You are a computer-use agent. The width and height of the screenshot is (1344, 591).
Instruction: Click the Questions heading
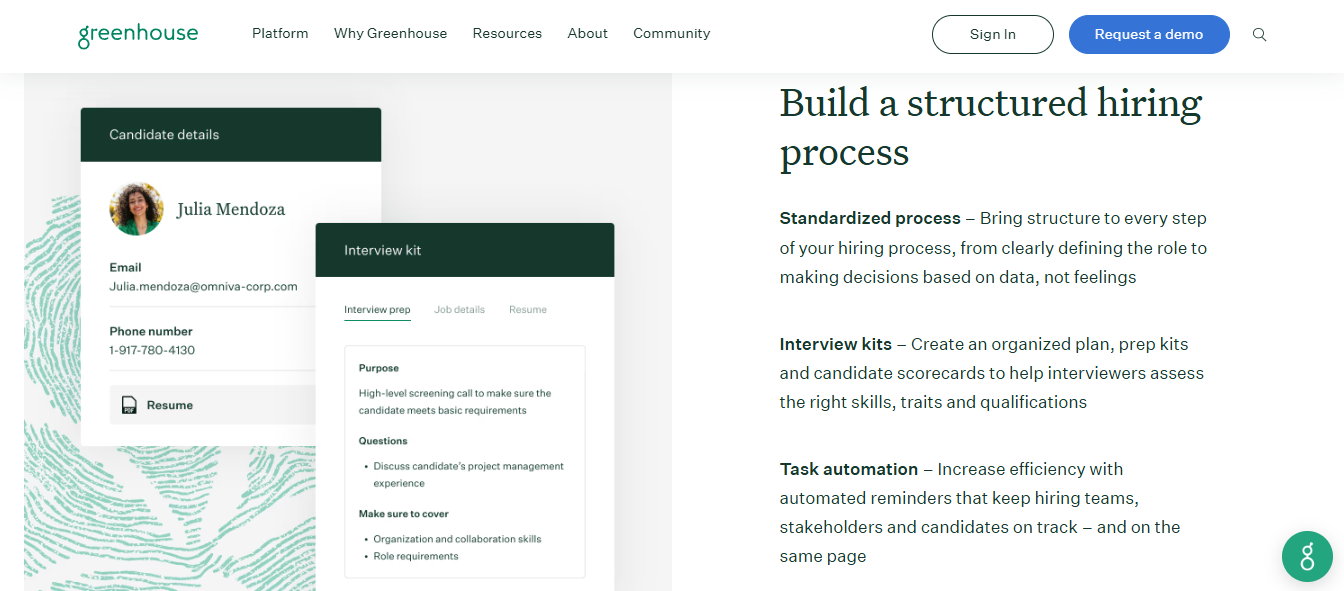click(x=383, y=440)
